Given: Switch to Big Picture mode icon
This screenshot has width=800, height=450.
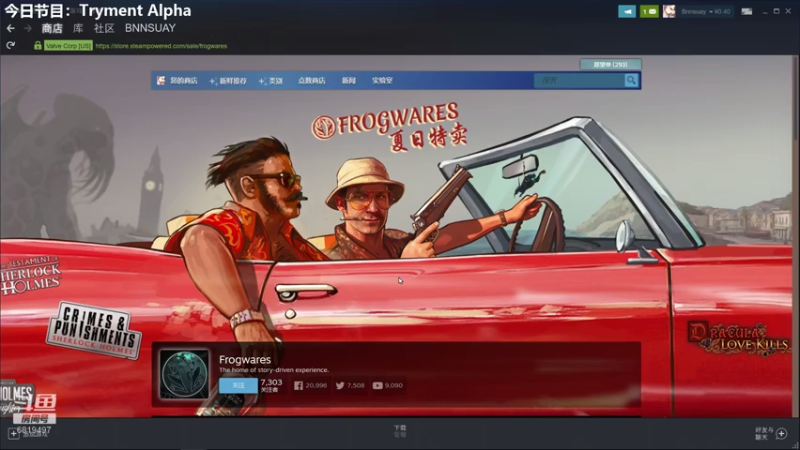Looking at the screenshot, I should [x=746, y=11].
